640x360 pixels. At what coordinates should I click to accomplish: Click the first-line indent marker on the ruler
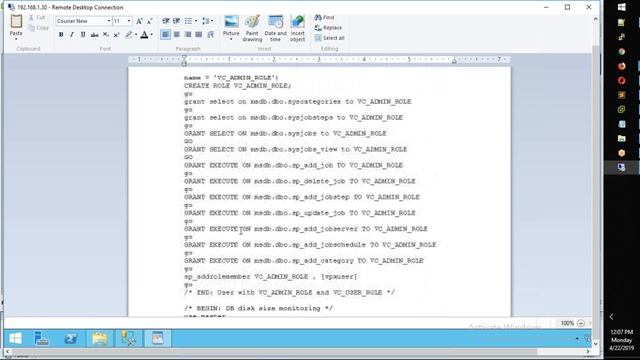(184, 57)
